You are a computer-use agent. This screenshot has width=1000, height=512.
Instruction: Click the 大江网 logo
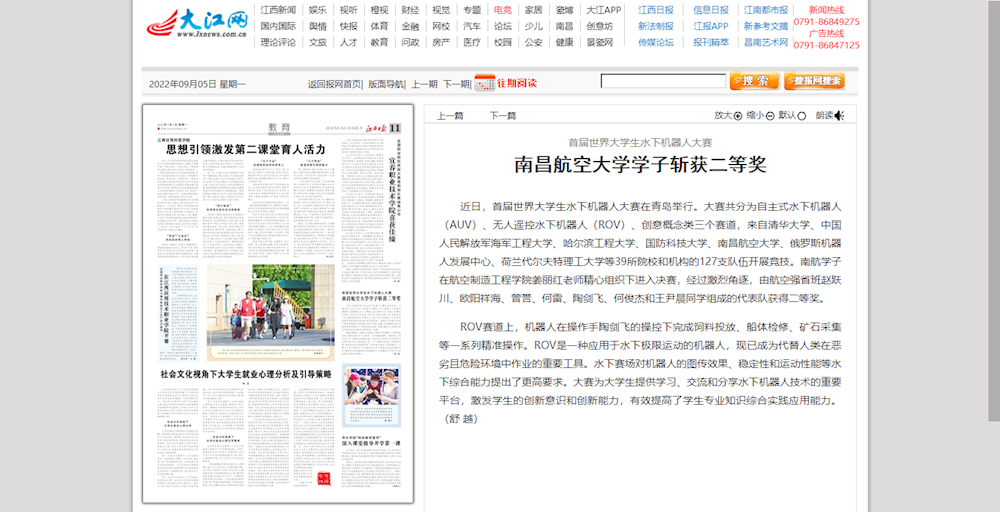click(x=198, y=23)
